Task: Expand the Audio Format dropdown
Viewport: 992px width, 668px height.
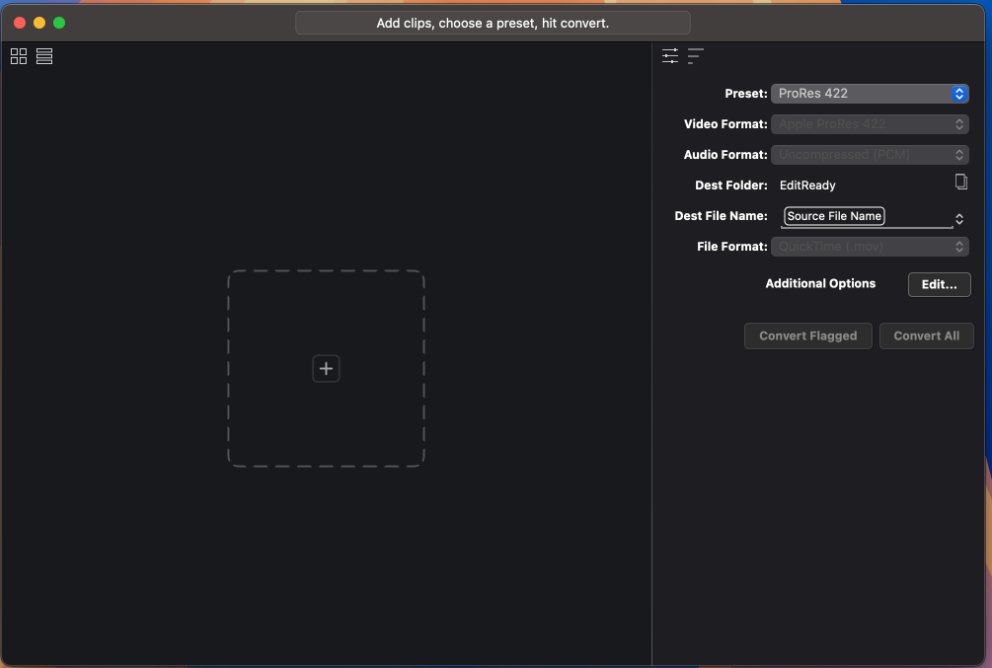Action: click(x=869, y=155)
